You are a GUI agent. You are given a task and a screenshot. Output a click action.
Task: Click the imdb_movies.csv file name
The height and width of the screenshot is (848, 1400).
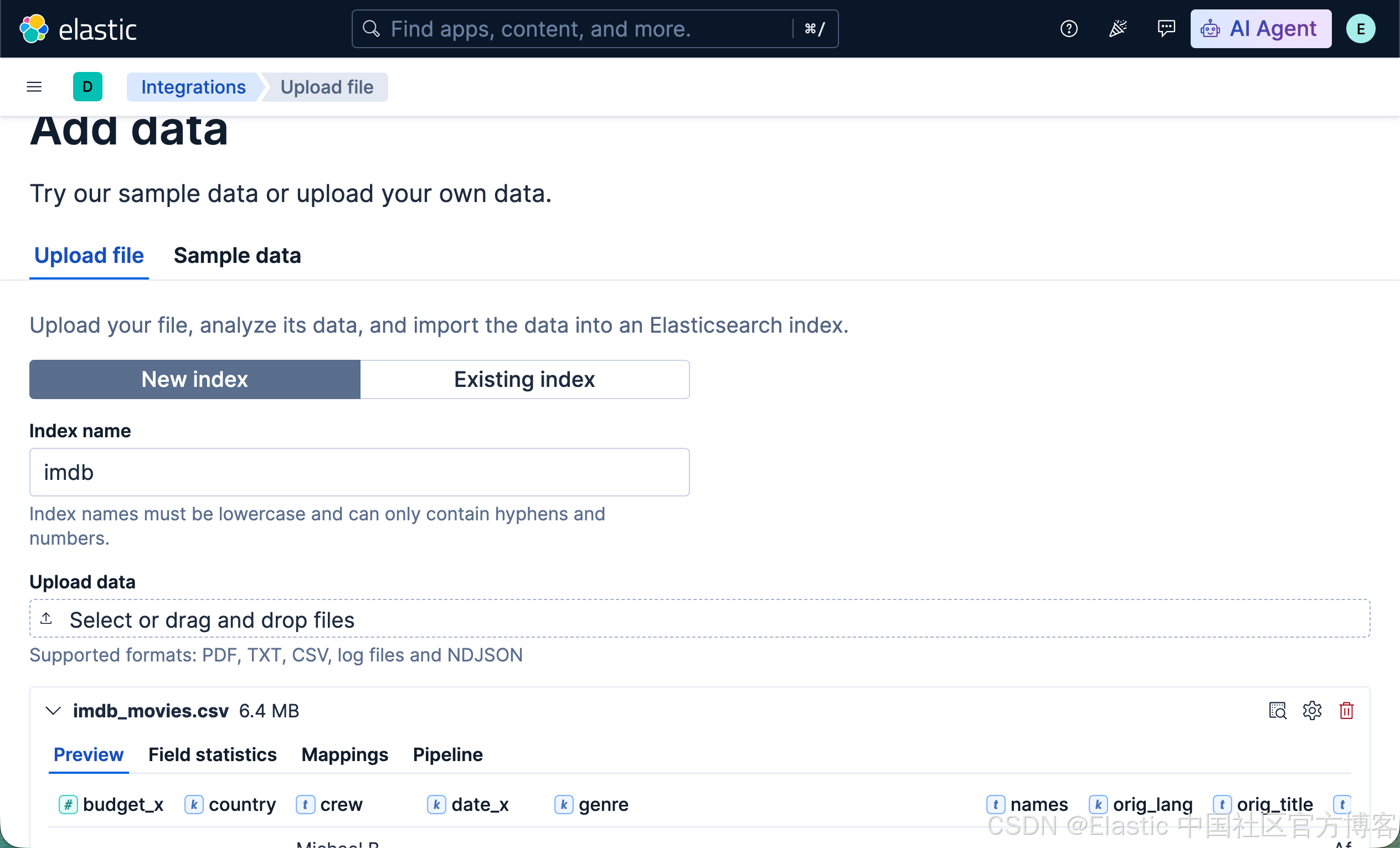pos(151,710)
